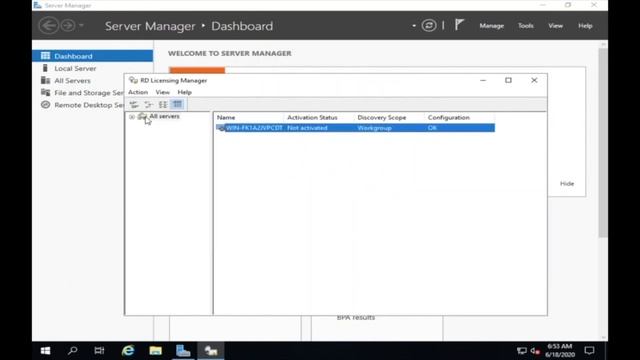Click the All Servers sidebar icon
The height and width of the screenshot is (360, 640).
click(x=45, y=80)
